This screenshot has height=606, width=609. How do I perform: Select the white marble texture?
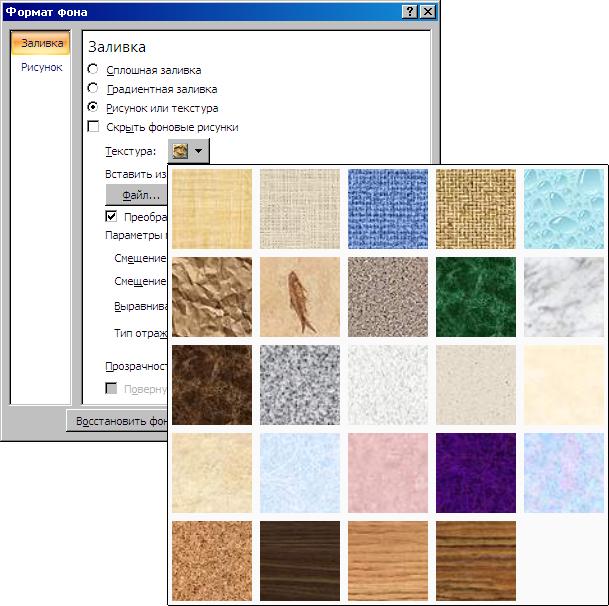564,297
